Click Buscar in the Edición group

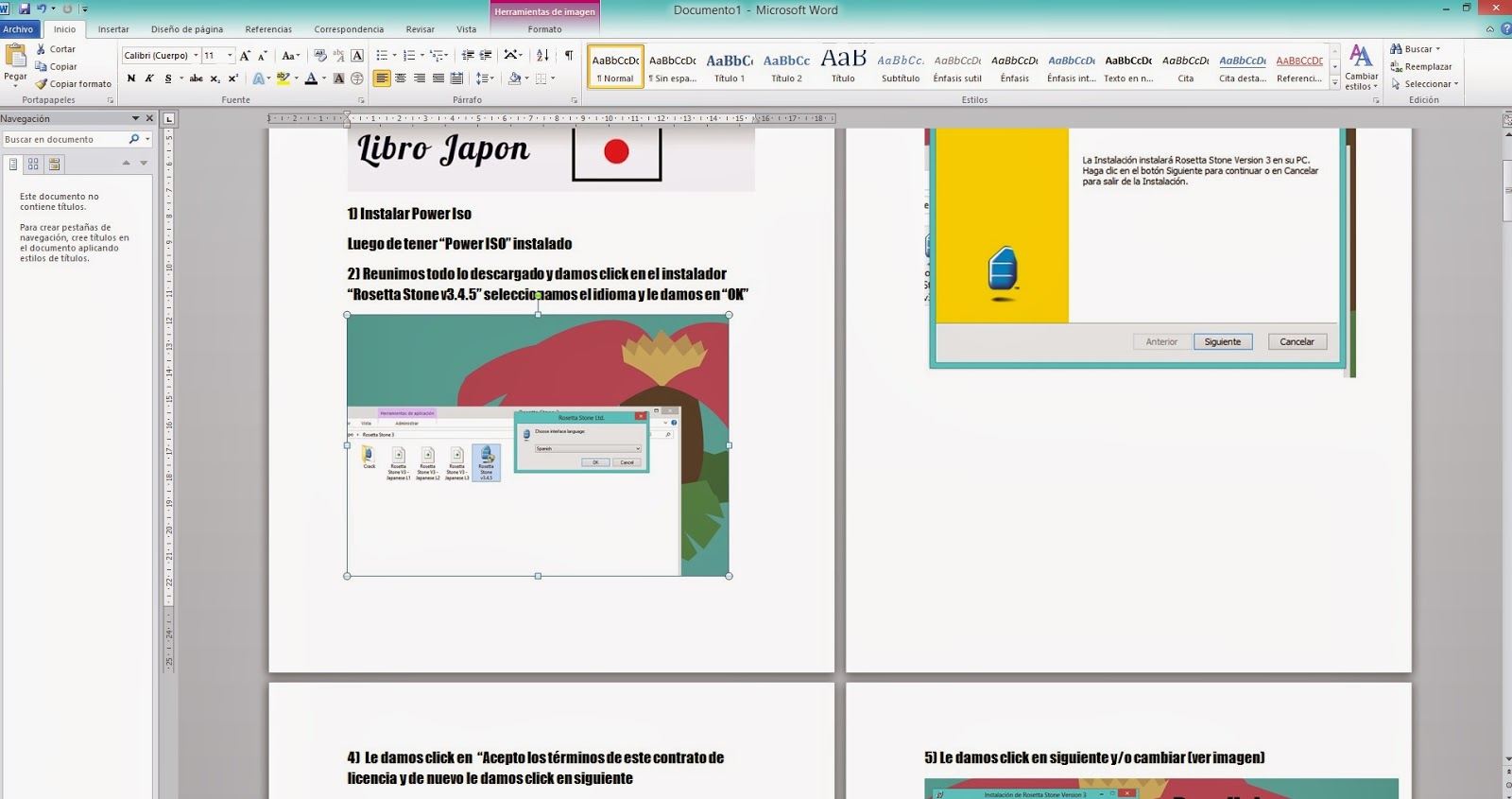(x=1416, y=49)
